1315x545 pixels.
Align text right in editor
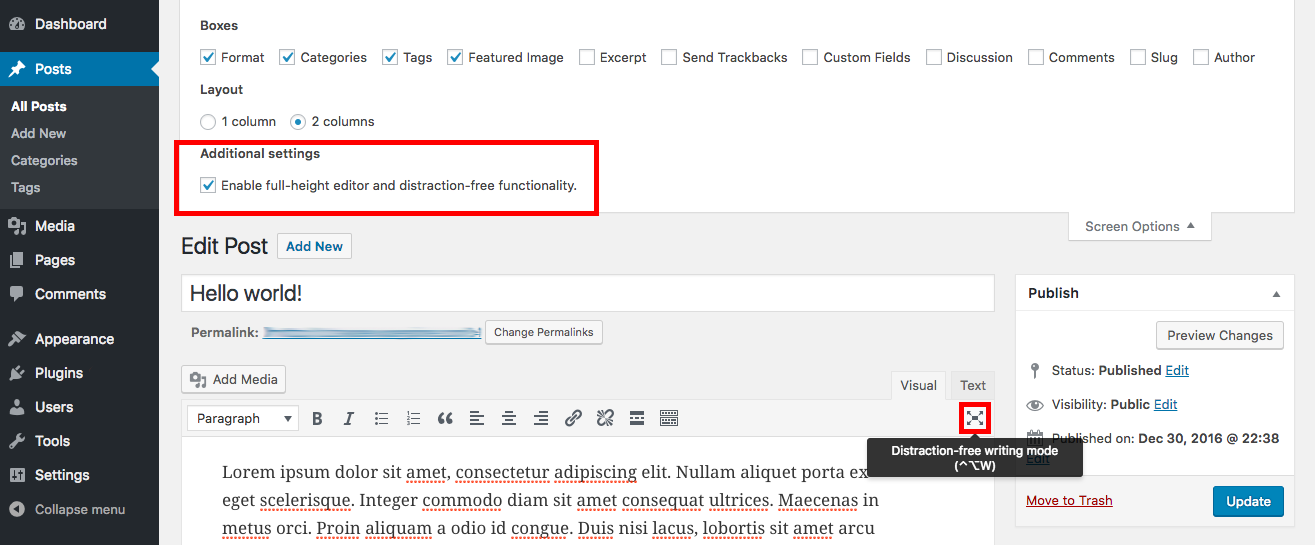point(541,419)
